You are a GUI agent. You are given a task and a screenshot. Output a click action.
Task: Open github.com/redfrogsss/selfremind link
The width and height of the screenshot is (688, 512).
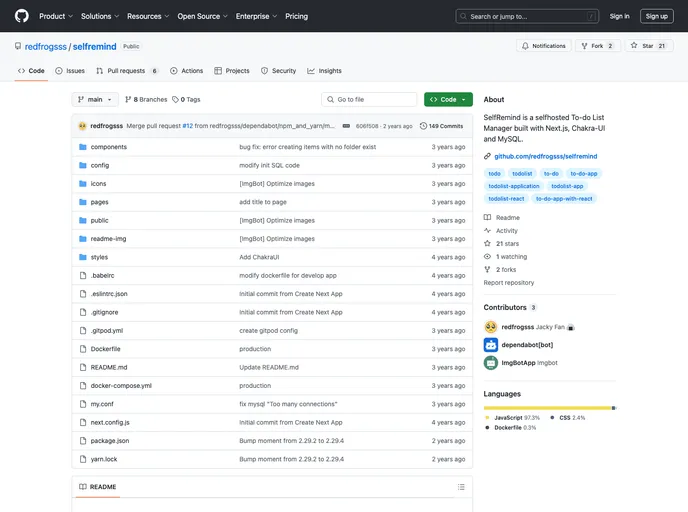545,156
